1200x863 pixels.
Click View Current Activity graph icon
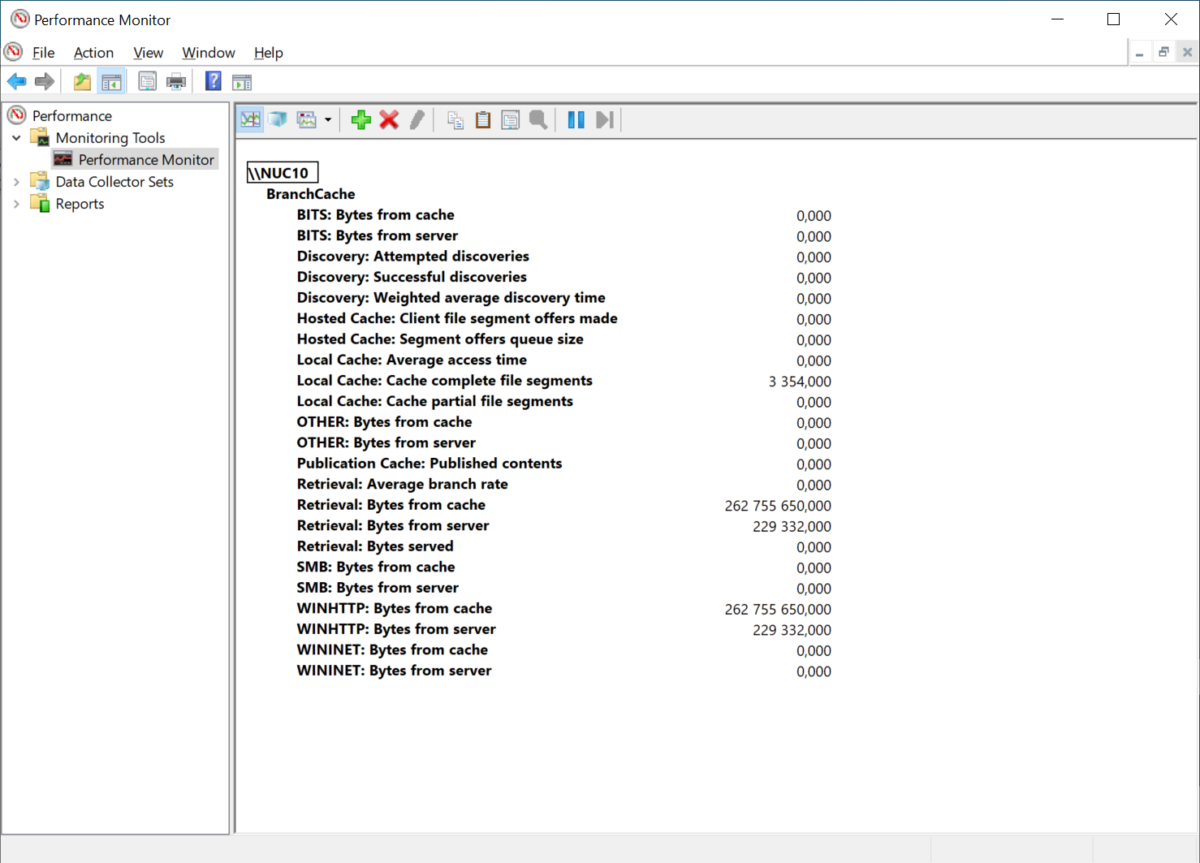coord(250,120)
